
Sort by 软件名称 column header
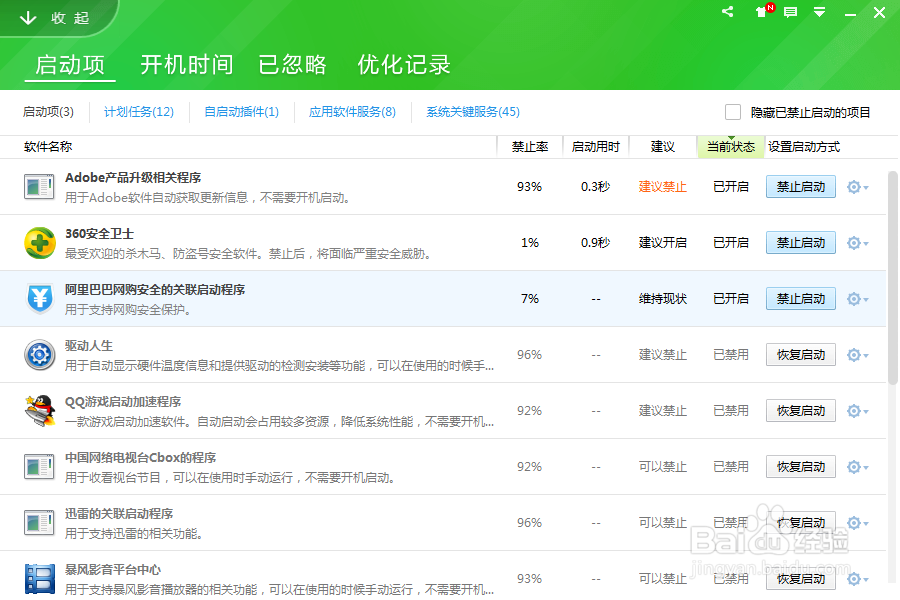pos(48,147)
